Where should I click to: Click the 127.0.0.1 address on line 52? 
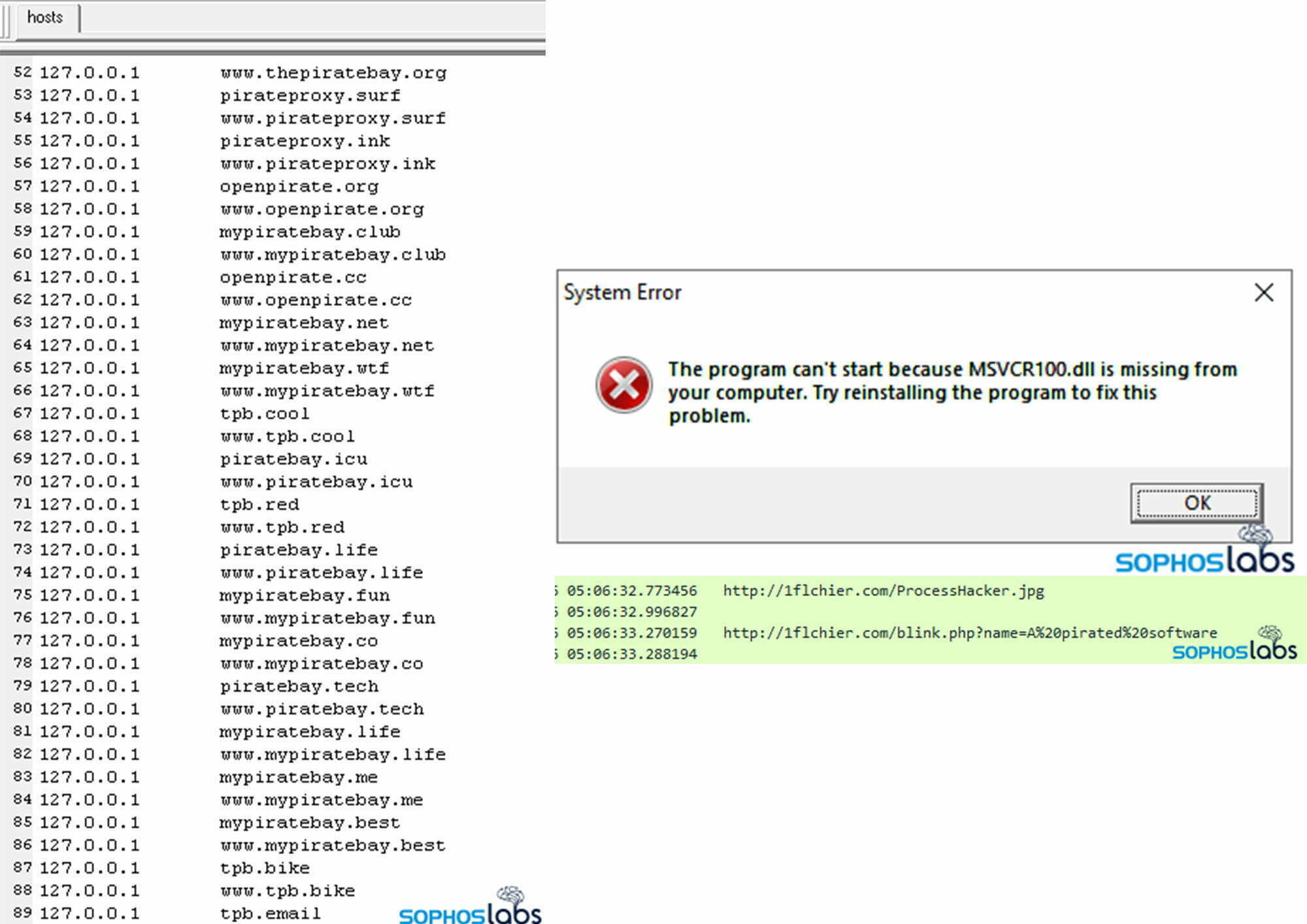point(90,73)
